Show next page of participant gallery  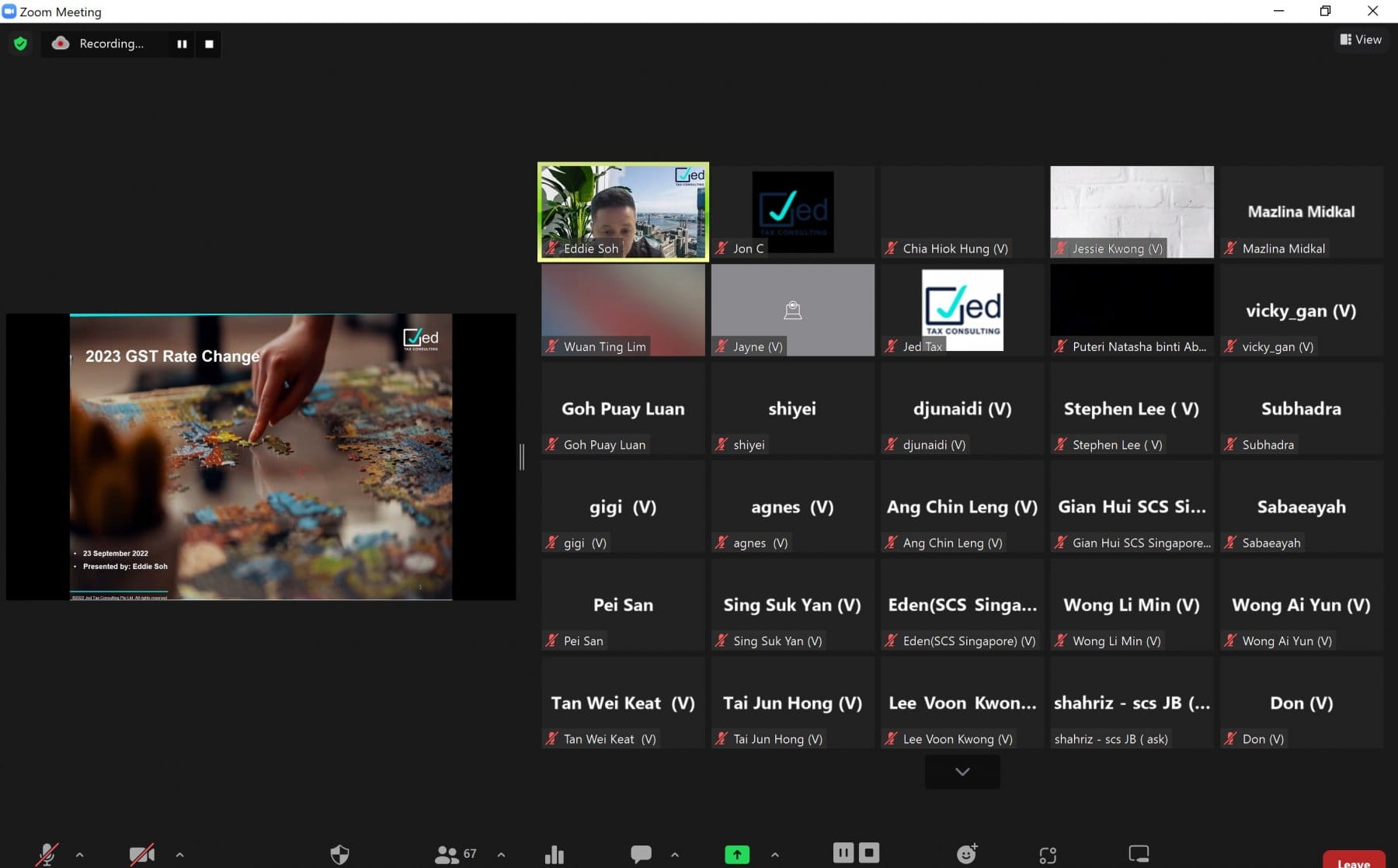click(962, 772)
